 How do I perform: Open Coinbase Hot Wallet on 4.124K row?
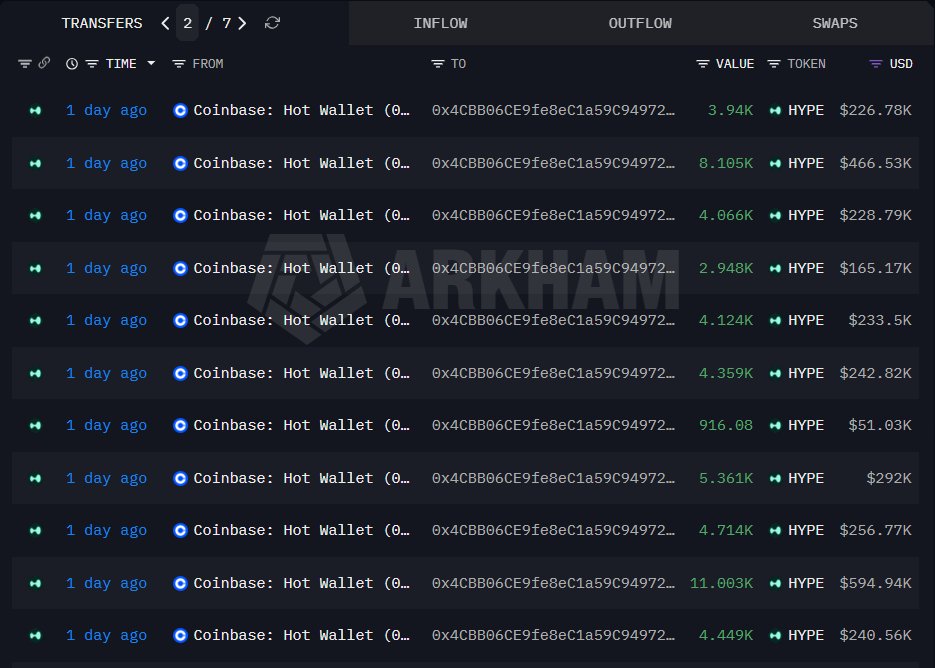301,320
